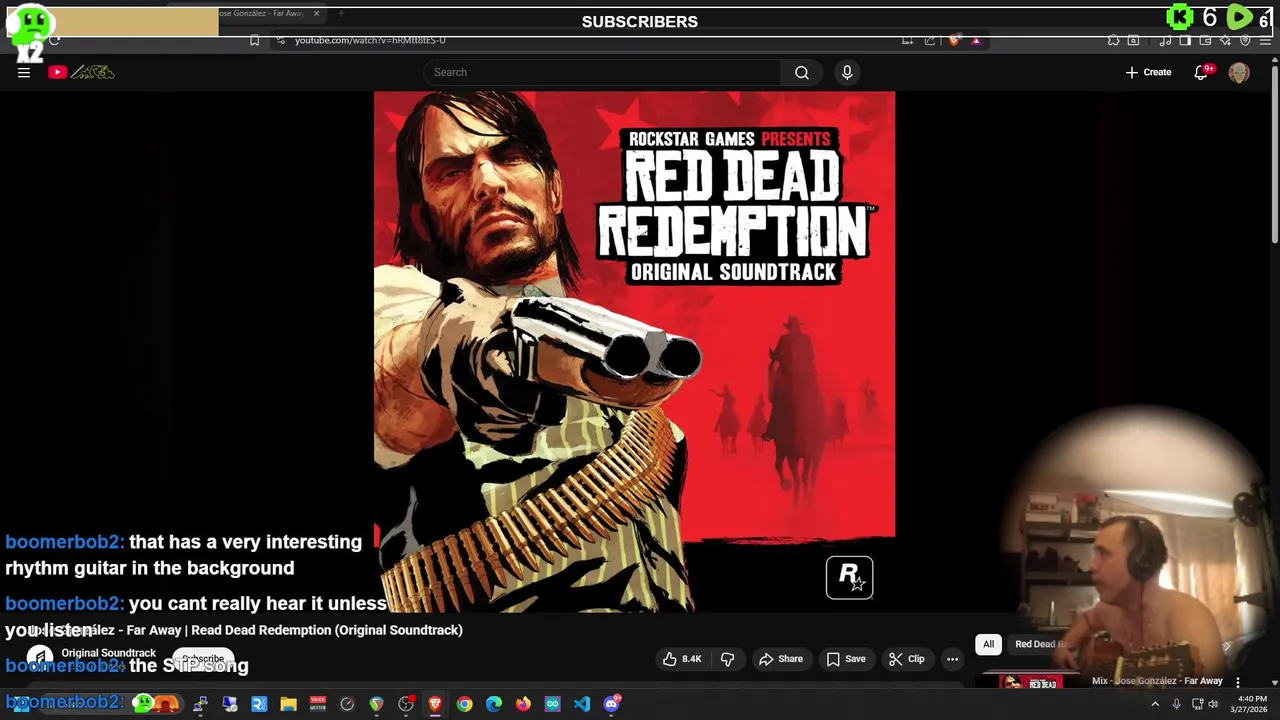Switch to Brave browser in taskbar
The width and height of the screenshot is (1280, 720).
(x=435, y=704)
